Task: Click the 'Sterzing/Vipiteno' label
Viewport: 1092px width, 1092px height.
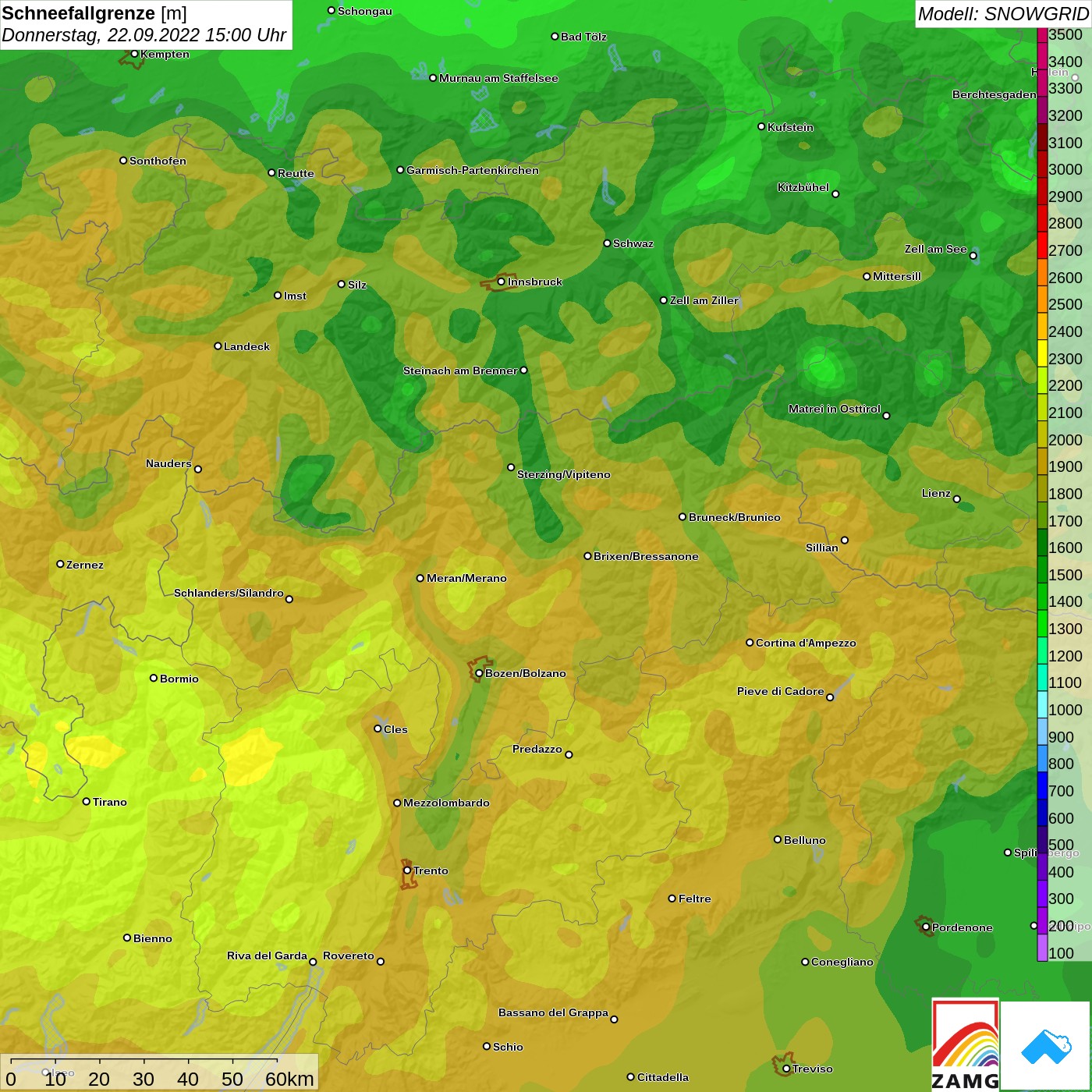Action: (x=564, y=474)
